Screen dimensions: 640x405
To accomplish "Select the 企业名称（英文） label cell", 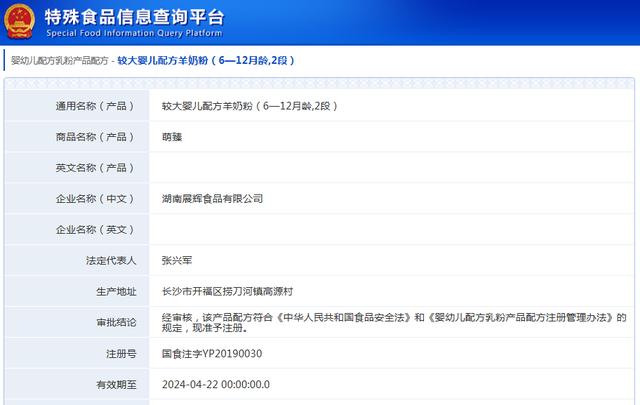I will [x=77, y=230].
